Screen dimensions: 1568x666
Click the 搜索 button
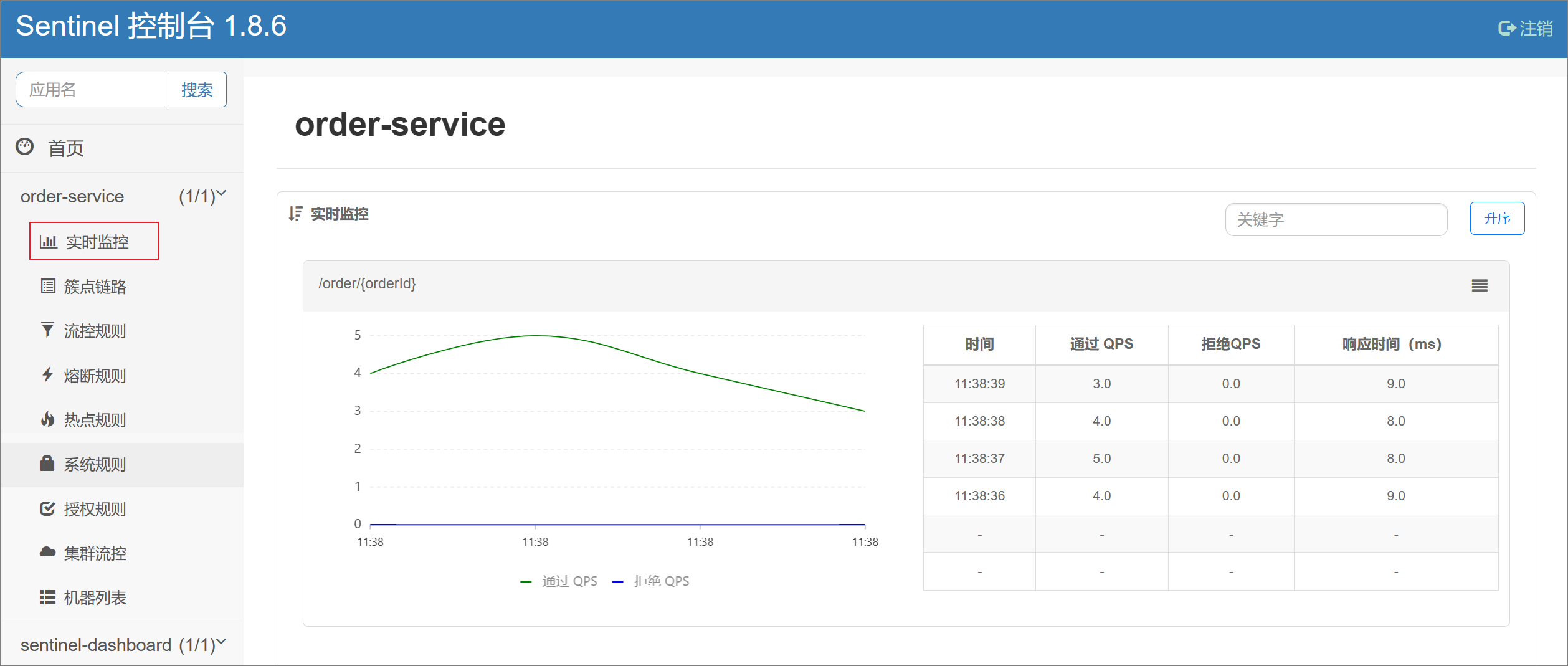[x=197, y=90]
